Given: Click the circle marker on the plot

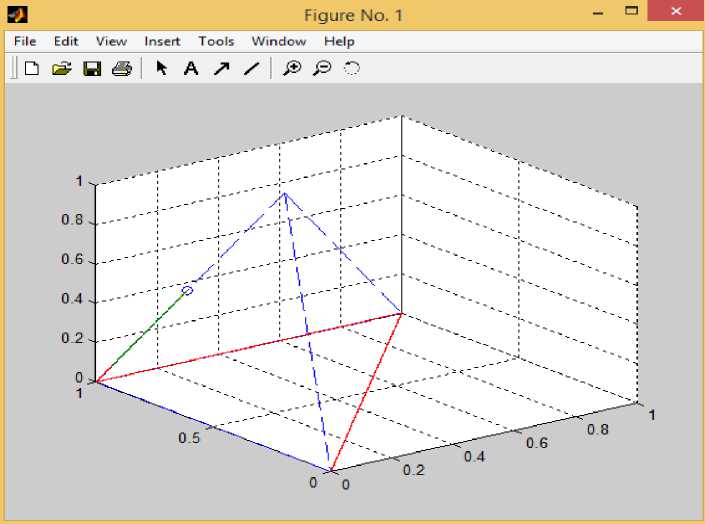Looking at the screenshot, I should 187,290.
